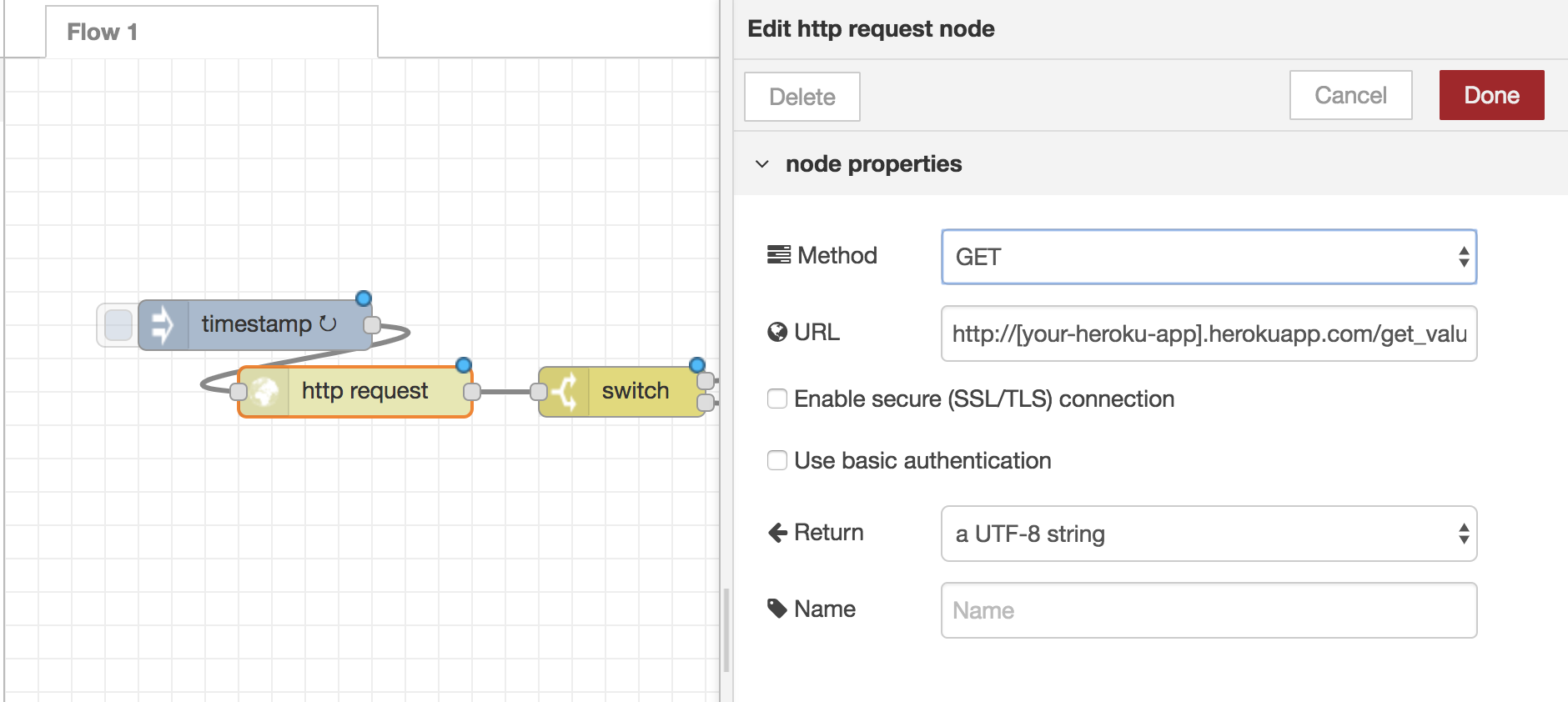
Task: Click the inject arrow icon on timestamp node
Action: 163,325
